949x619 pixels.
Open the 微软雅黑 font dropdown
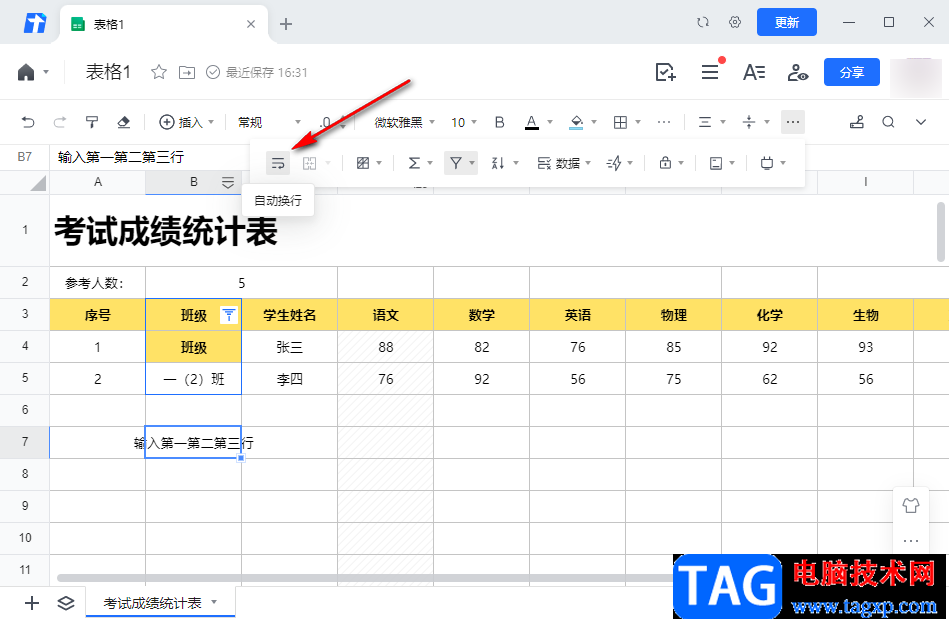(x=404, y=122)
